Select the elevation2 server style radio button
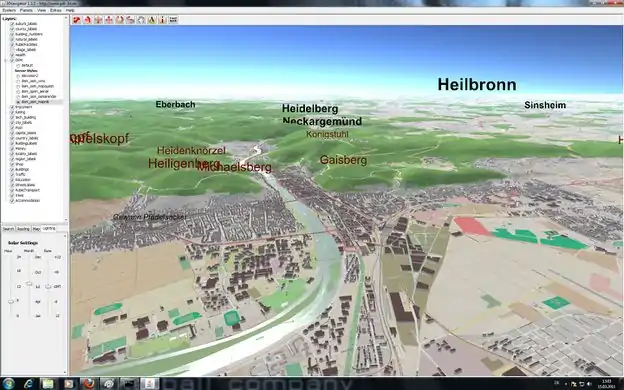The width and height of the screenshot is (624, 390). point(18,76)
